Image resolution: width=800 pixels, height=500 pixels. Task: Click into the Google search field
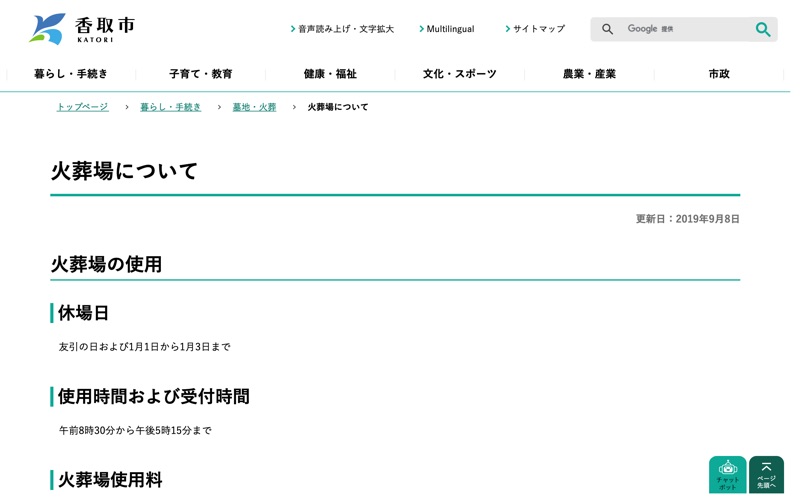coord(684,29)
